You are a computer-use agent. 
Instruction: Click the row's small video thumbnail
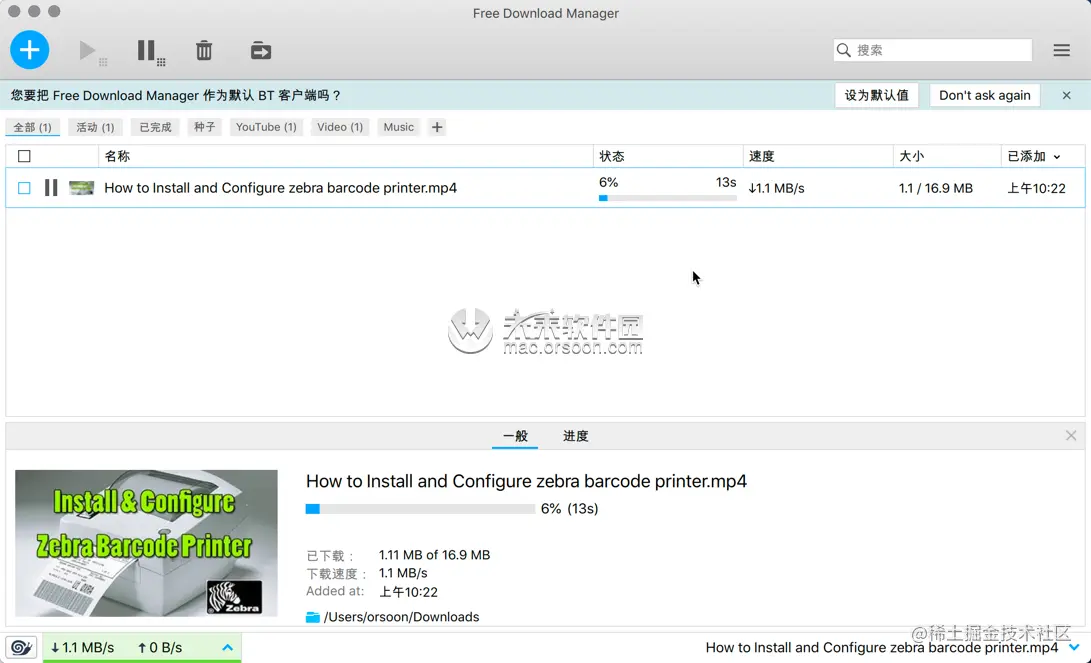81,188
